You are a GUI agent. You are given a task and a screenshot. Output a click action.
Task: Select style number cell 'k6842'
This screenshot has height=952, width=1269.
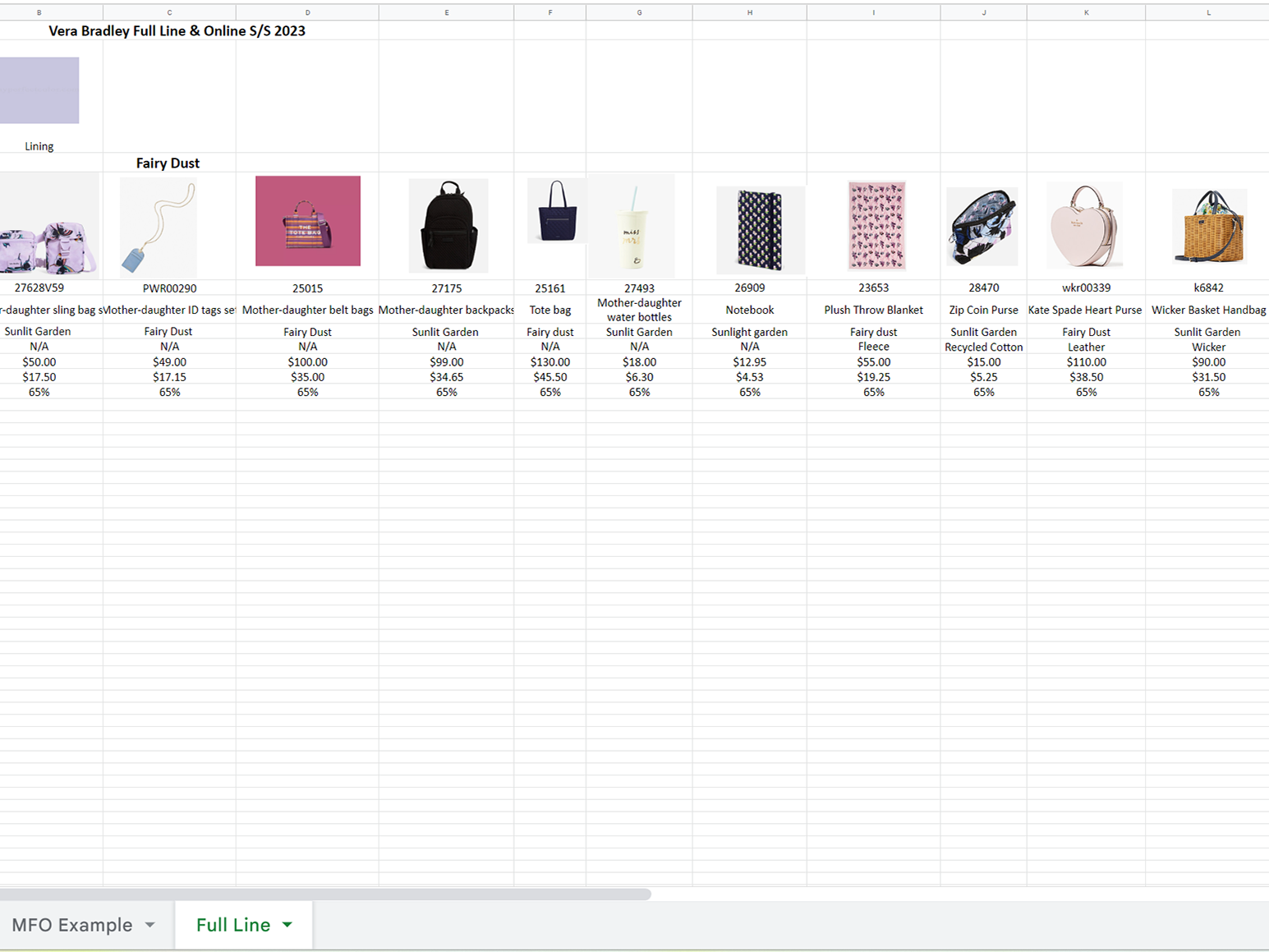click(1208, 287)
